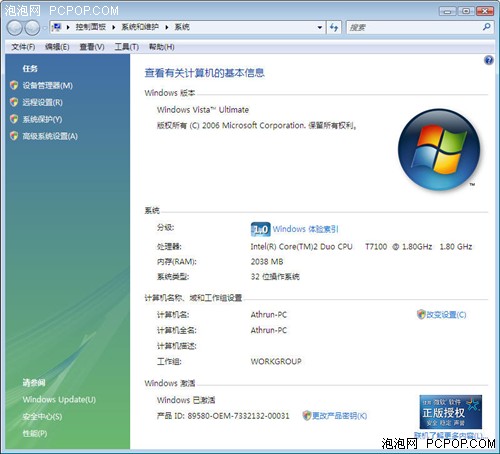The height and width of the screenshot is (454, 500).
Task: Open the 工具(T) menu
Action: pos(127,47)
